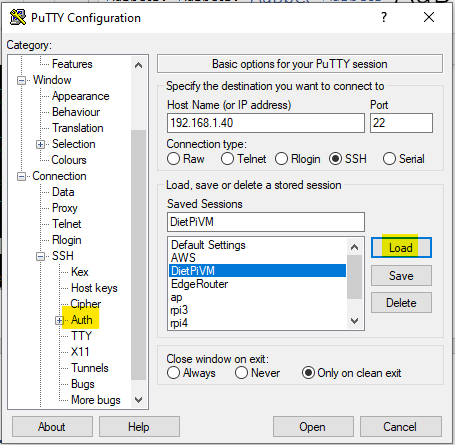Click the Host Name input field
The width and height of the screenshot is (455, 445).
pos(266,123)
